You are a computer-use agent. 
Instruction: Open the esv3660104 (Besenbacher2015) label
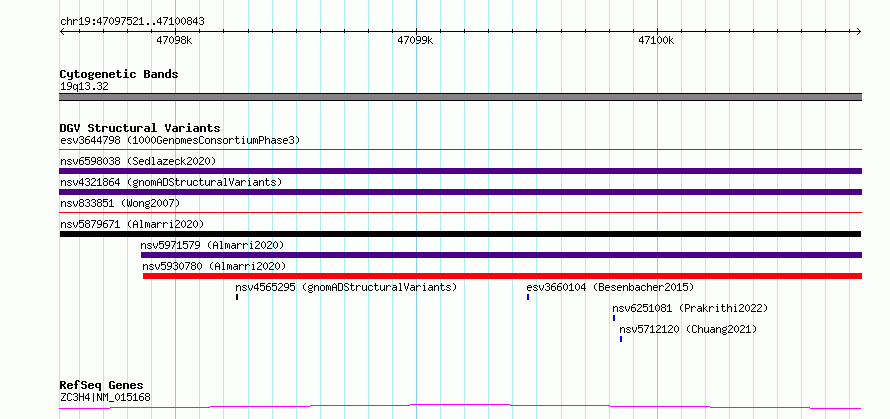(x=610, y=287)
